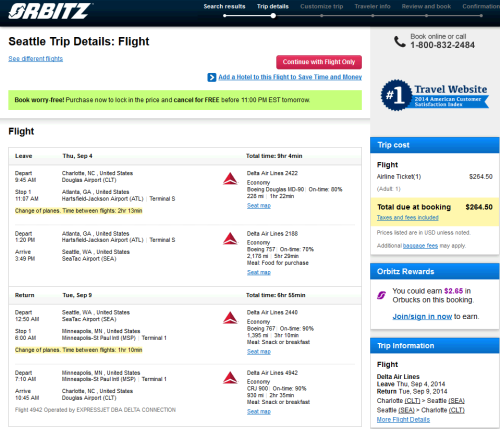Screen dimensions: 500x429
Task: Continue with Flight Only
Action: 319,62
